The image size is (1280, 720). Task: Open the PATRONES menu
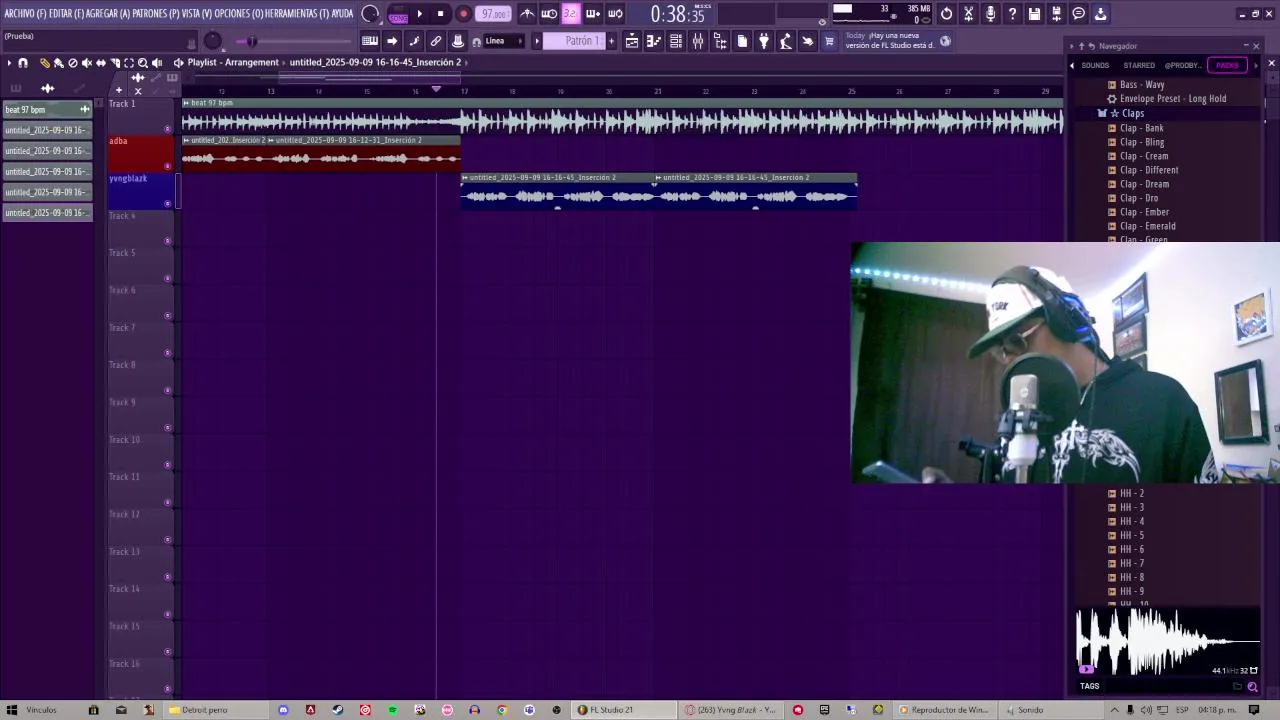coord(156,14)
